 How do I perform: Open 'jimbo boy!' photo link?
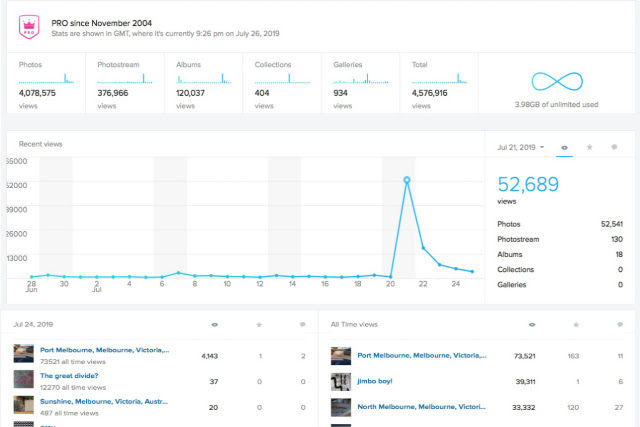point(375,381)
